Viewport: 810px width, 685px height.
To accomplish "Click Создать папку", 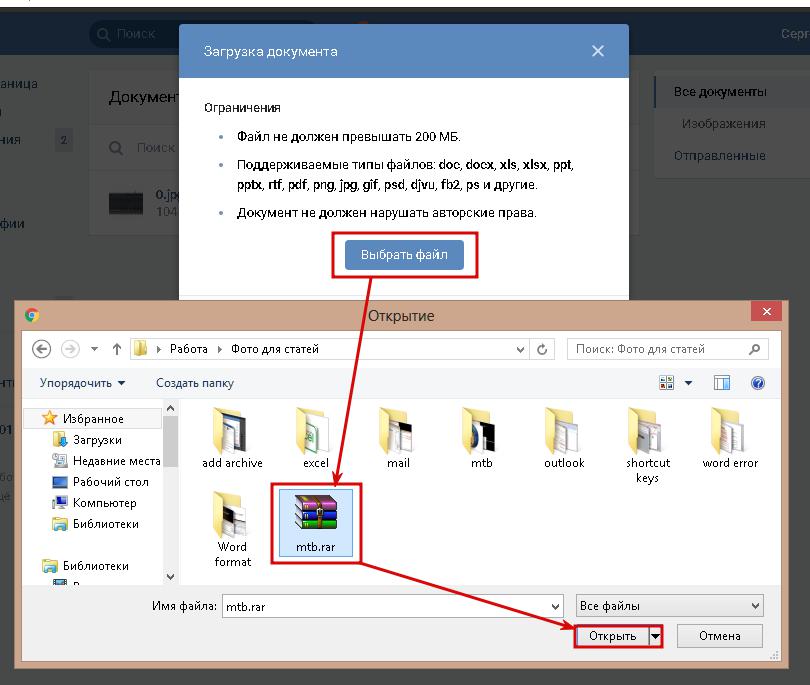I will tap(195, 383).
